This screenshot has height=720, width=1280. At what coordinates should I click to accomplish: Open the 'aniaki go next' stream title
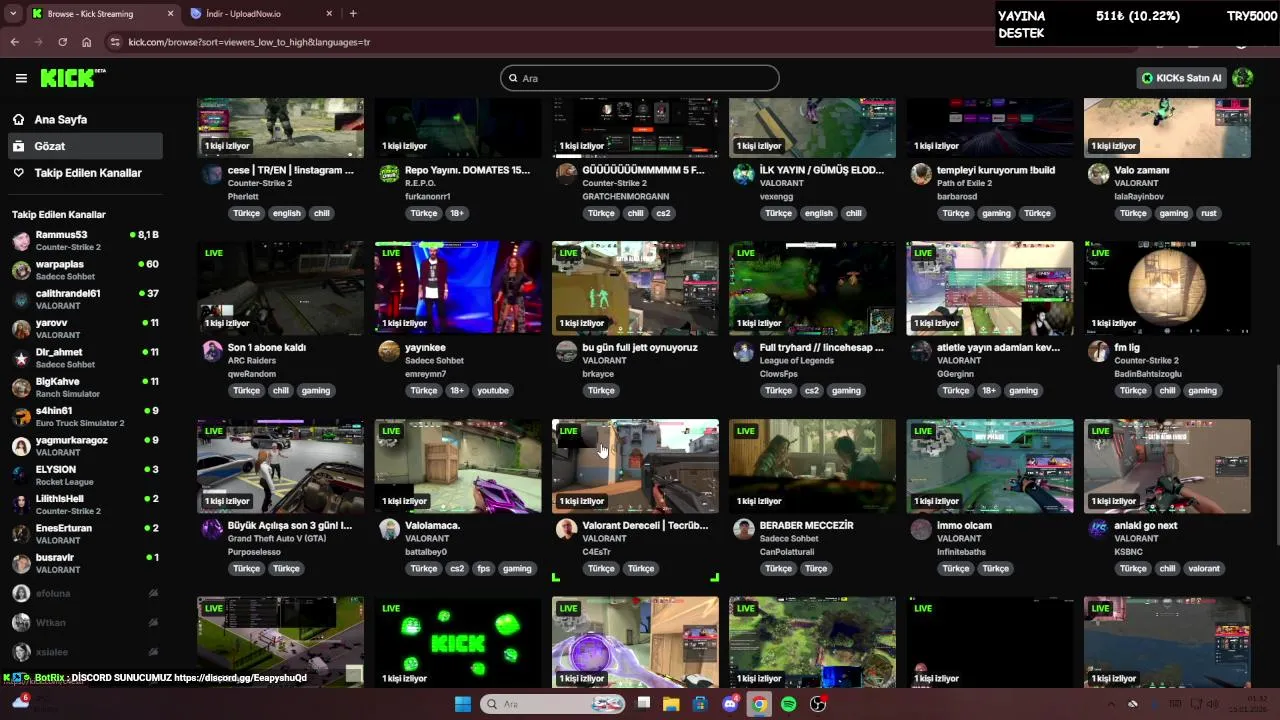(1145, 525)
